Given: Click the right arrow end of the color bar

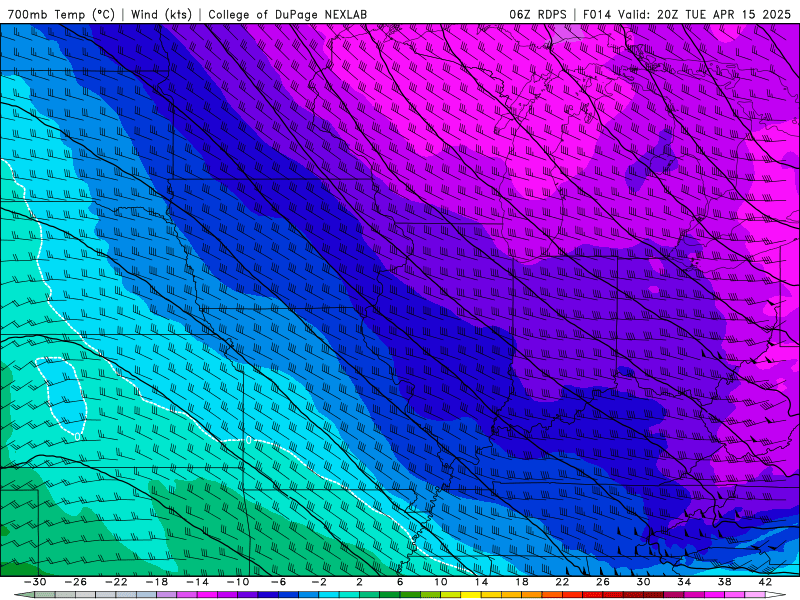Looking at the screenshot, I should coord(776,595).
